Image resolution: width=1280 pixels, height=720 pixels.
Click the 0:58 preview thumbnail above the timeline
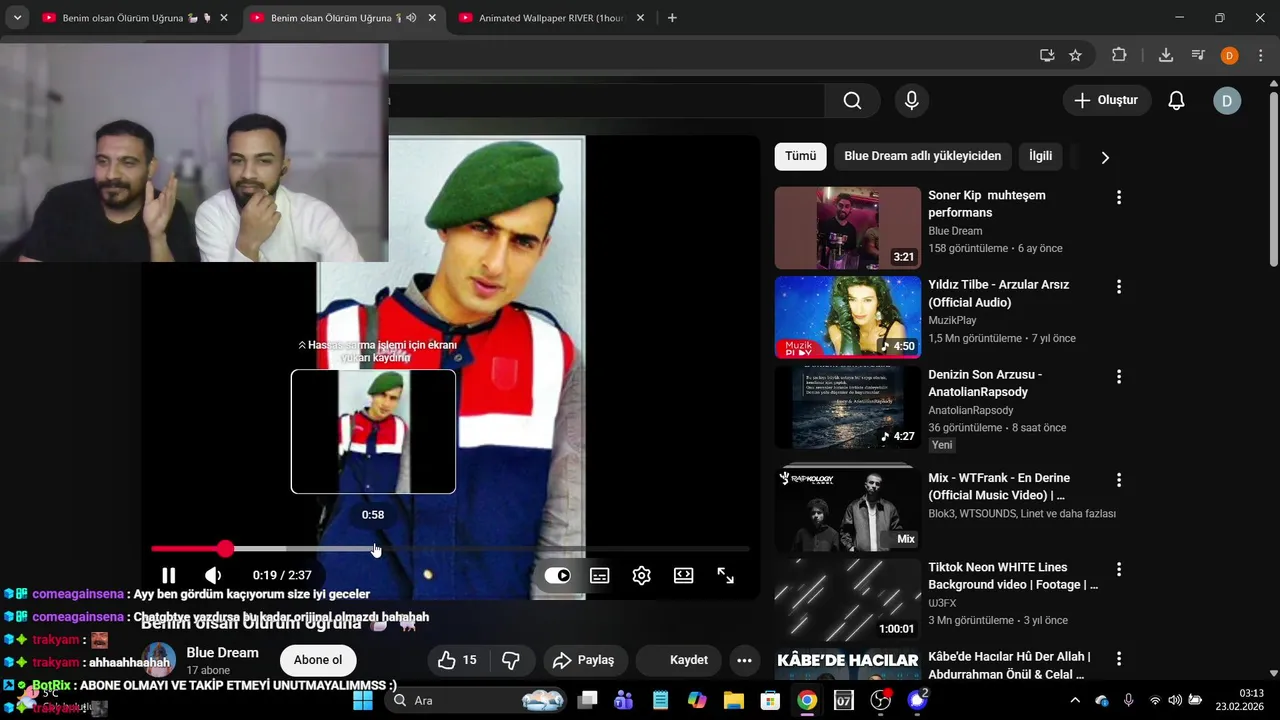point(373,431)
